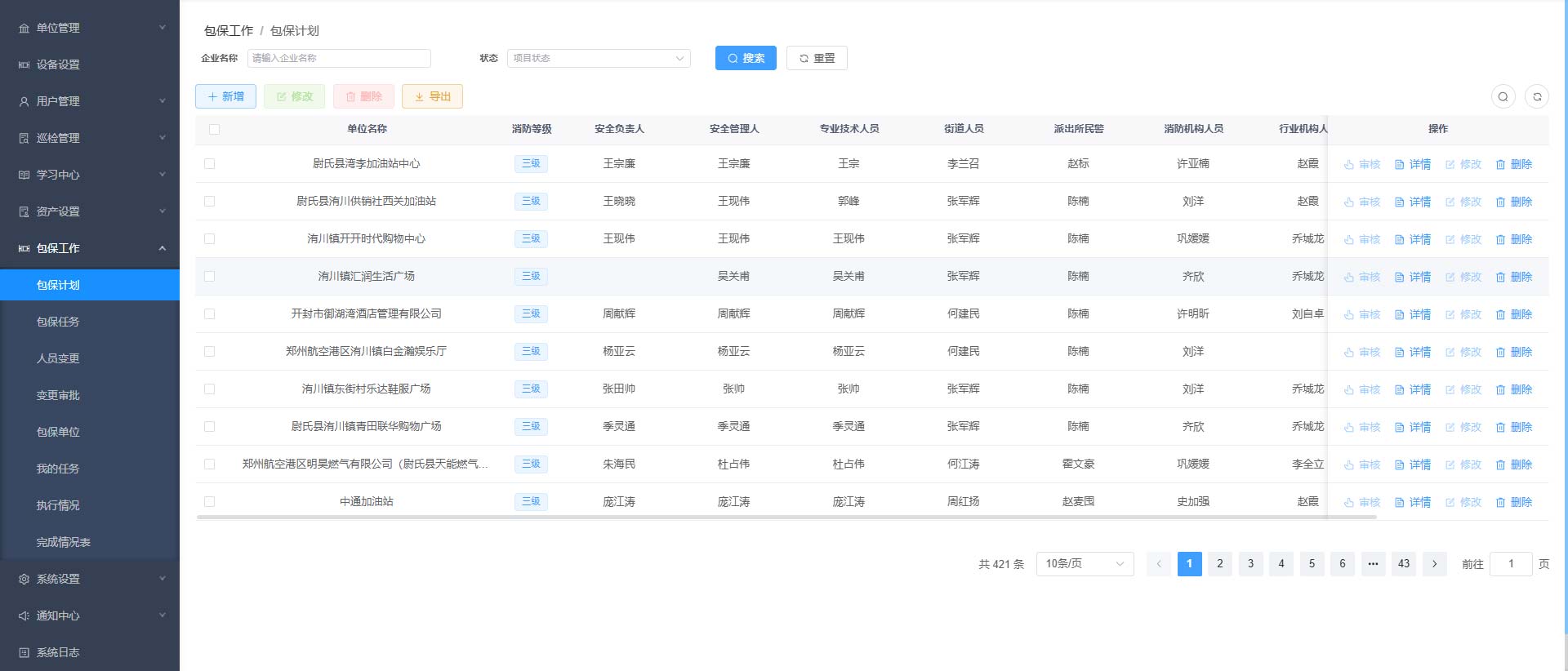
Task: Jump to last page 43
Action: click(x=1404, y=564)
